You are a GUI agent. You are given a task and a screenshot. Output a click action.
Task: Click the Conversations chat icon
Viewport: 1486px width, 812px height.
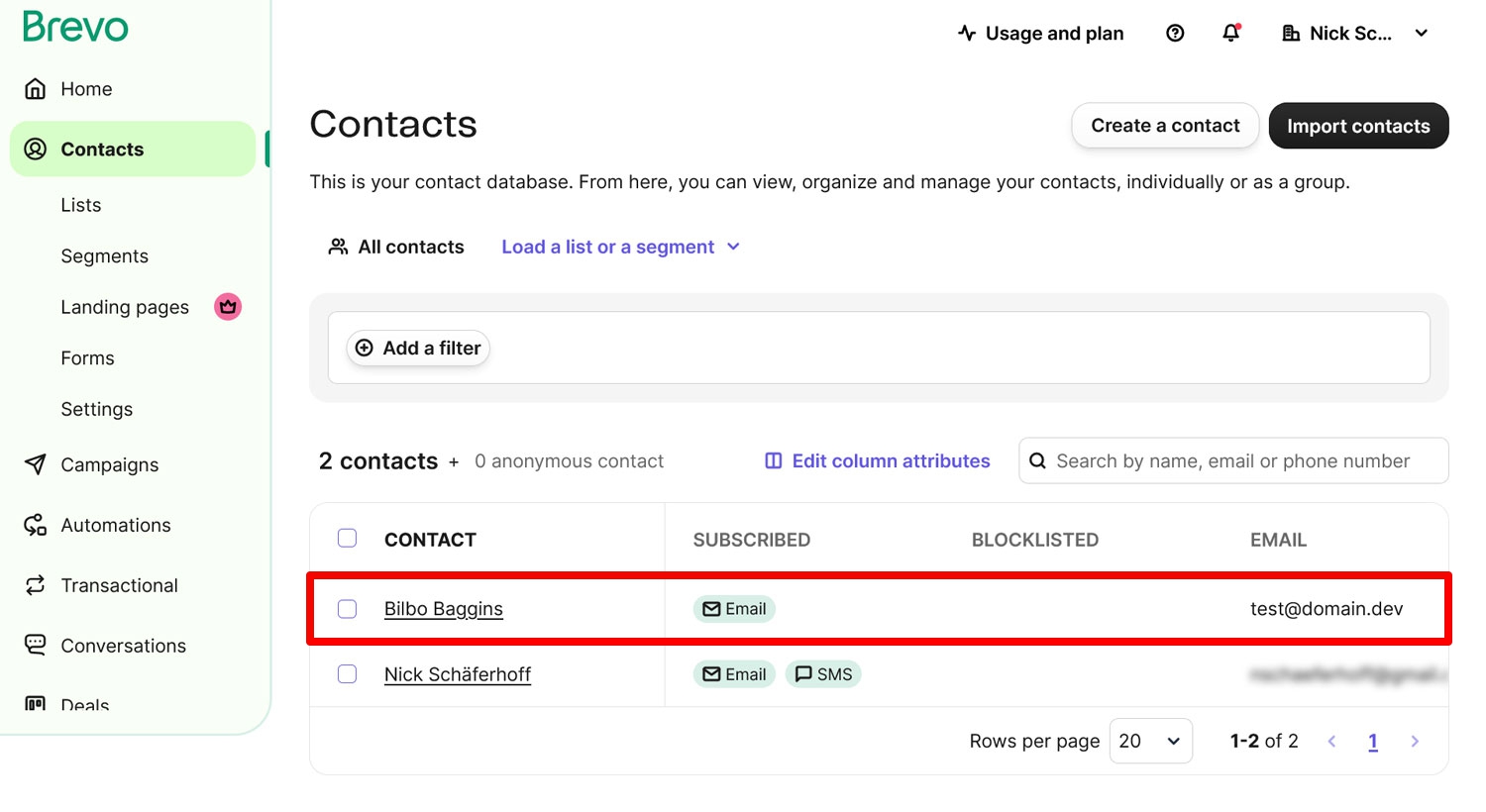[x=36, y=646]
